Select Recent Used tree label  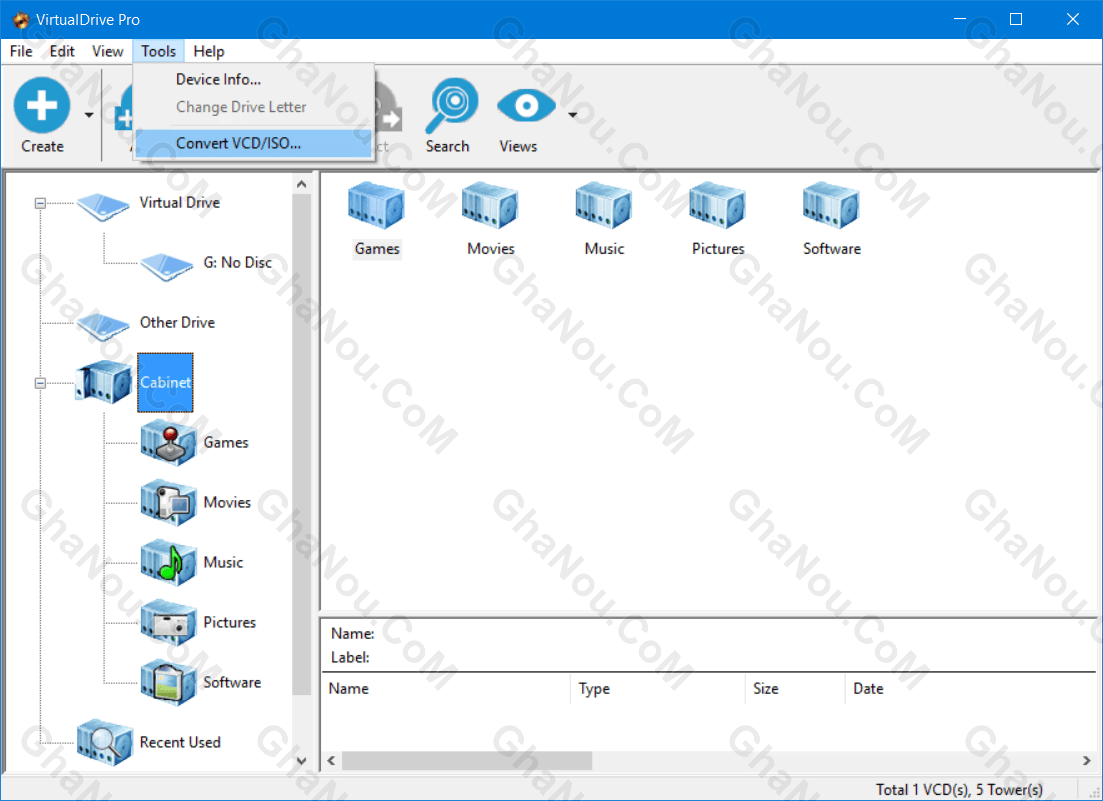point(180,742)
